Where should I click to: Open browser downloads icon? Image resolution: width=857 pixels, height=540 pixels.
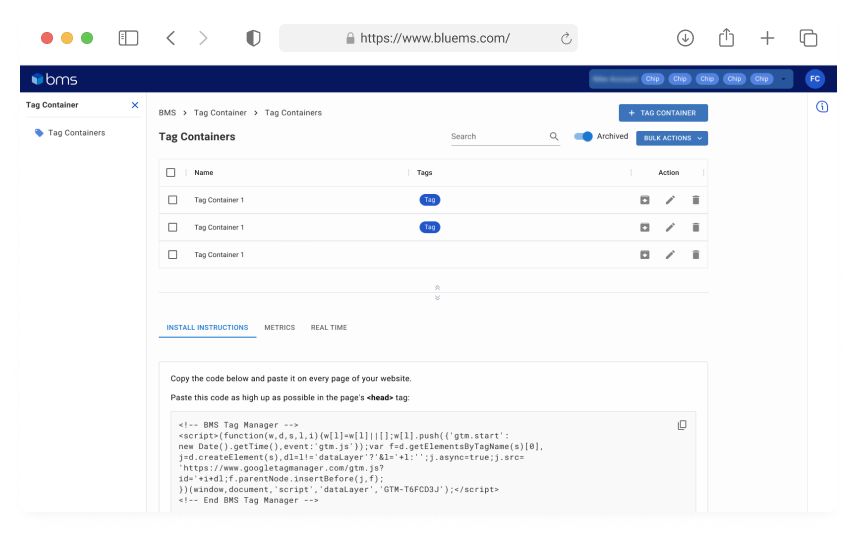(685, 38)
